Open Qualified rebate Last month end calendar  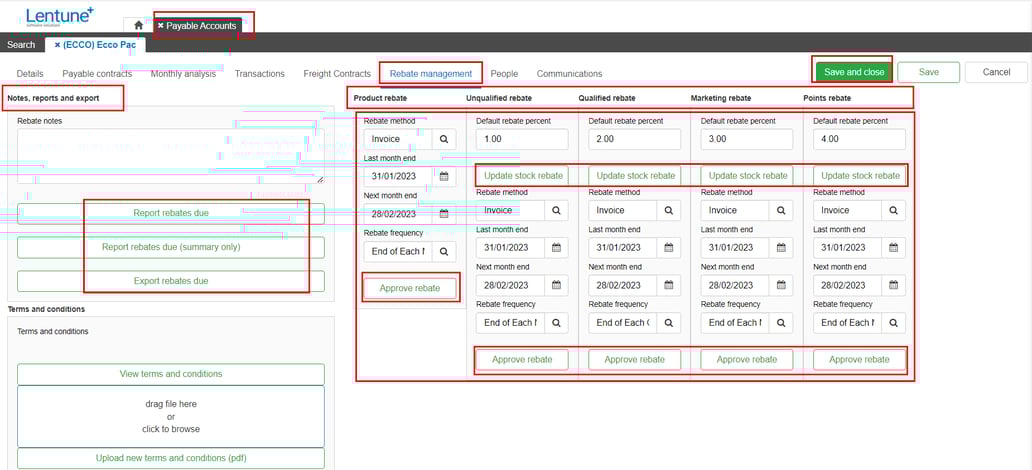point(669,248)
